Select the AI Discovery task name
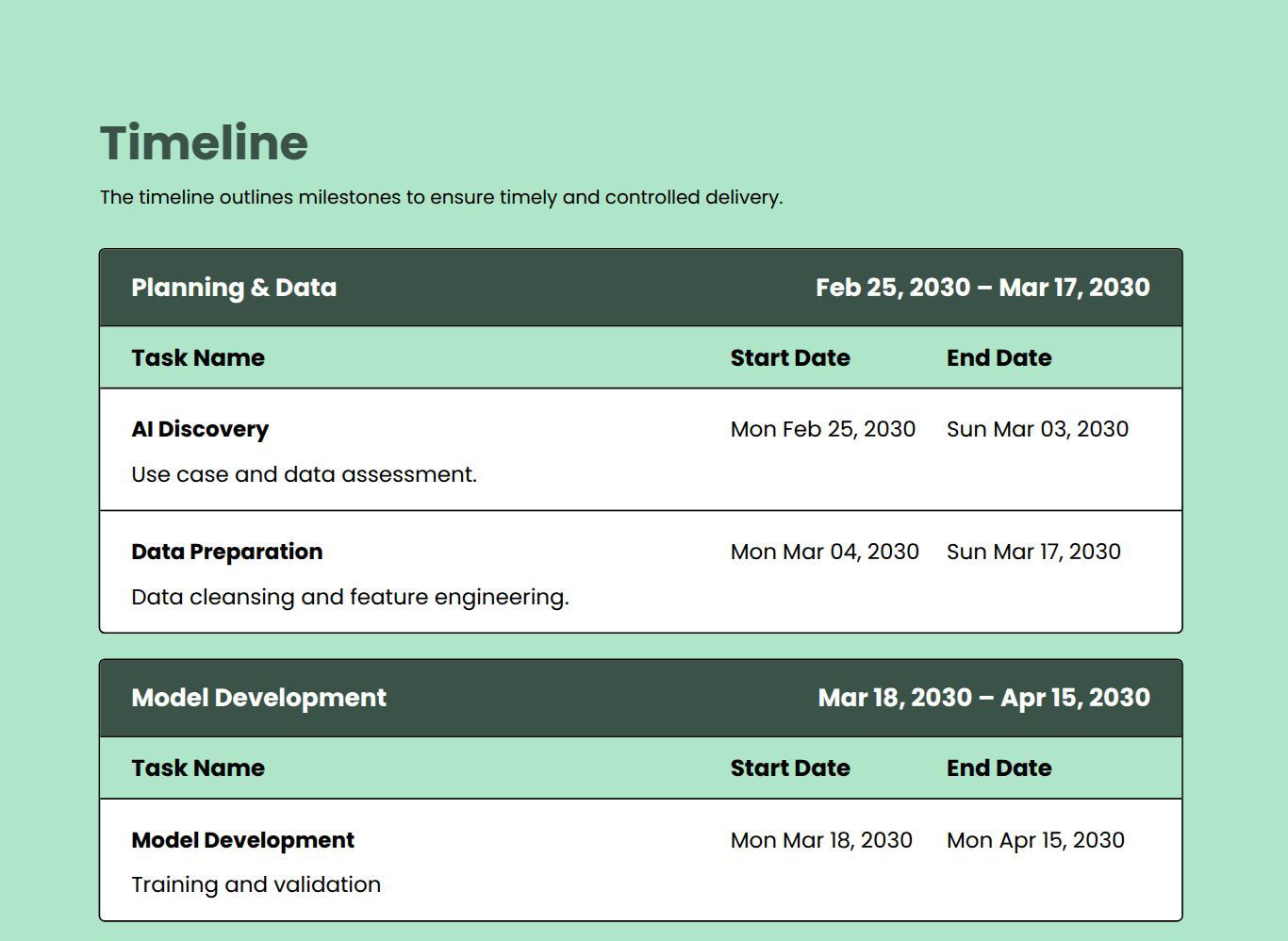Viewport: 1288px width, 941px height. pos(200,429)
